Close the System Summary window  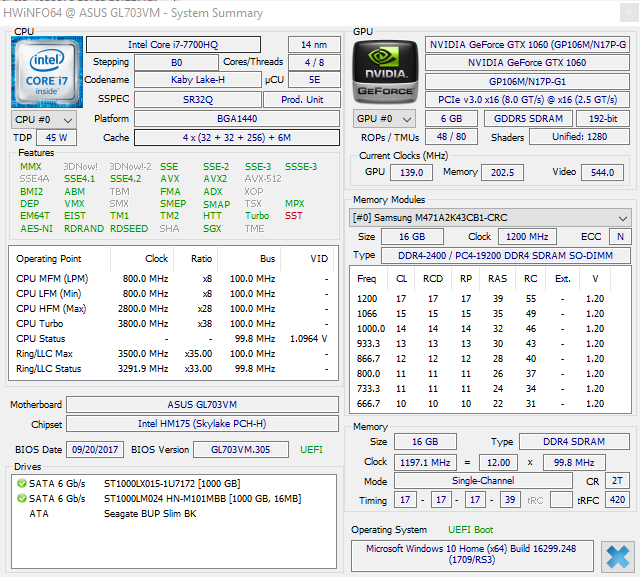(629, 13)
